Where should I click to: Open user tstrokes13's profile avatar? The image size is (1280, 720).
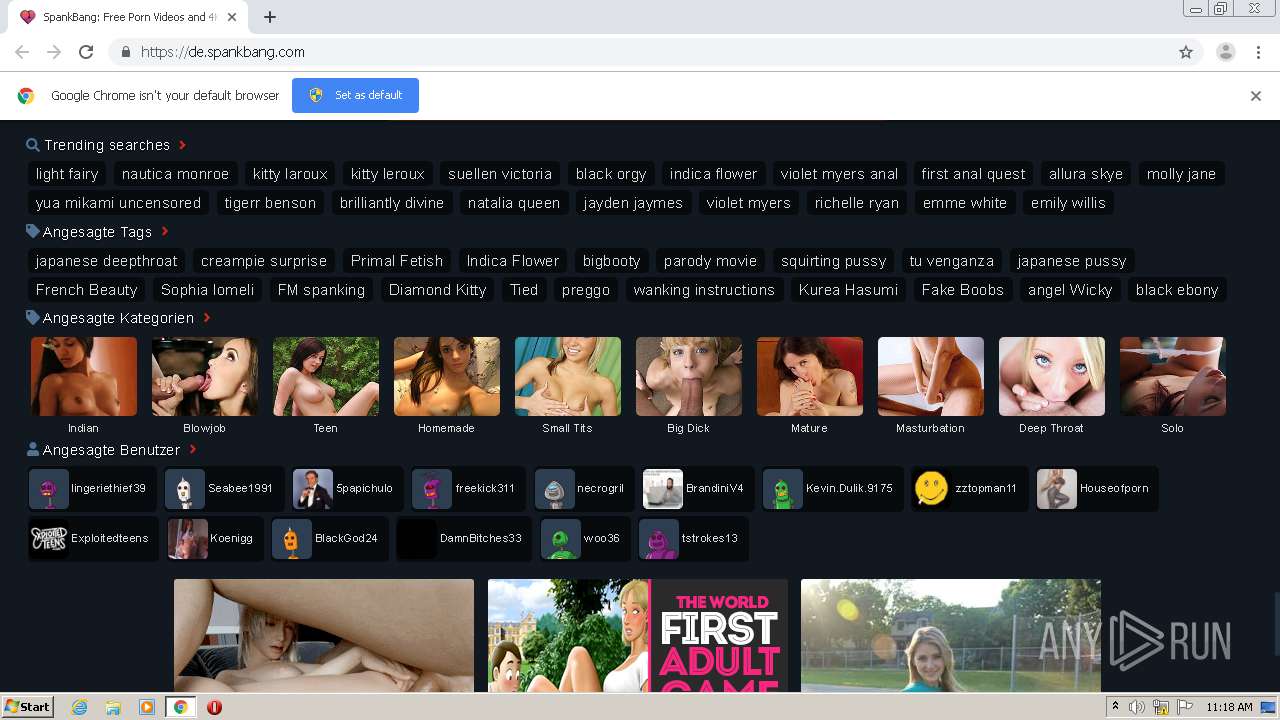[x=659, y=539]
